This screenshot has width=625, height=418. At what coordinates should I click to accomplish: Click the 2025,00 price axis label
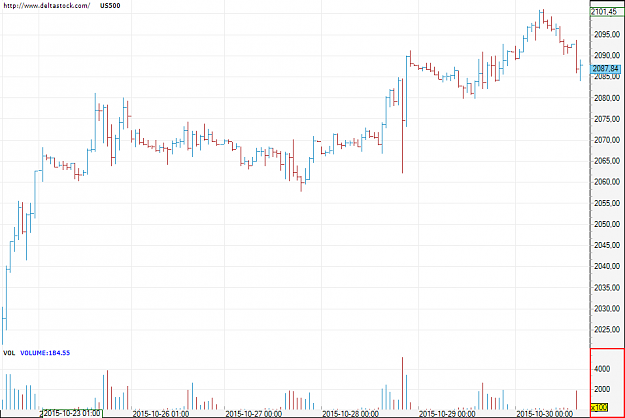pos(607,330)
